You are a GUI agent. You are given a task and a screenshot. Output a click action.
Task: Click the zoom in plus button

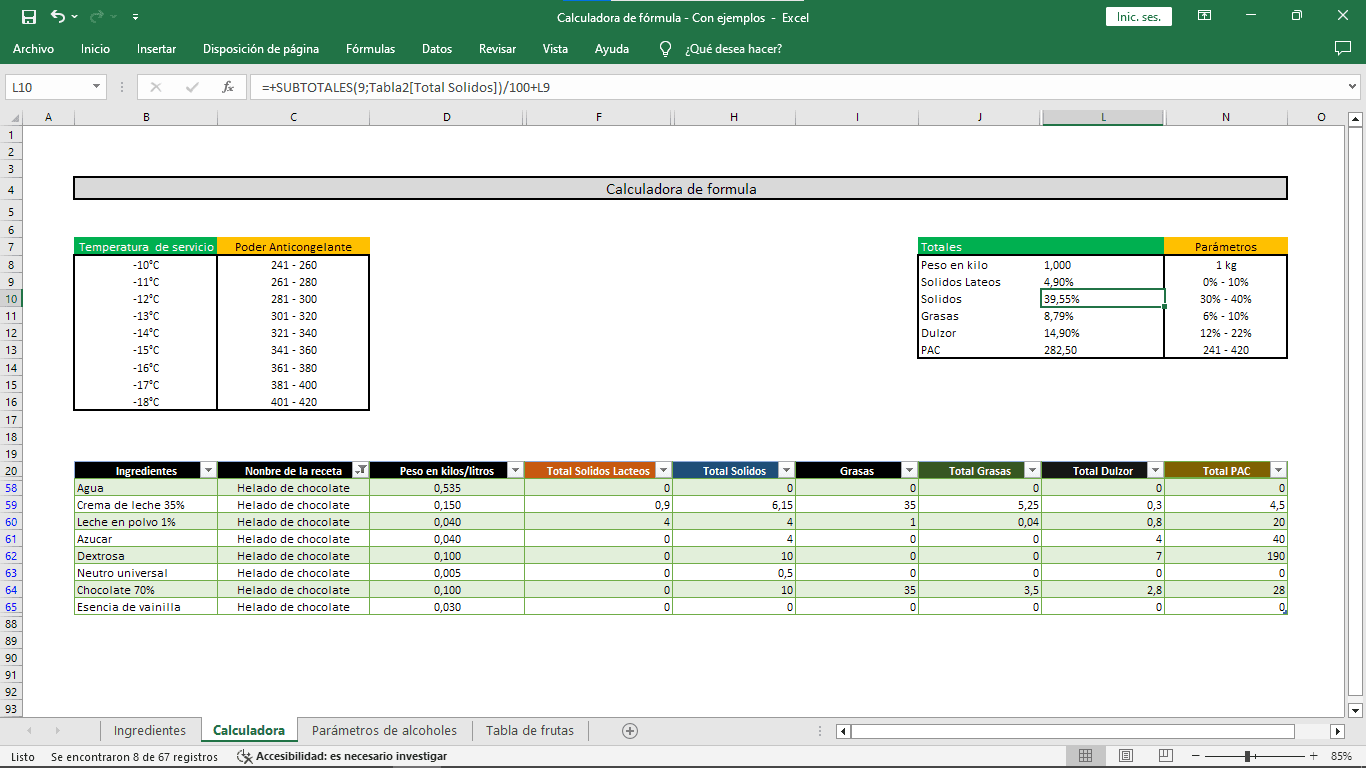(x=1313, y=756)
